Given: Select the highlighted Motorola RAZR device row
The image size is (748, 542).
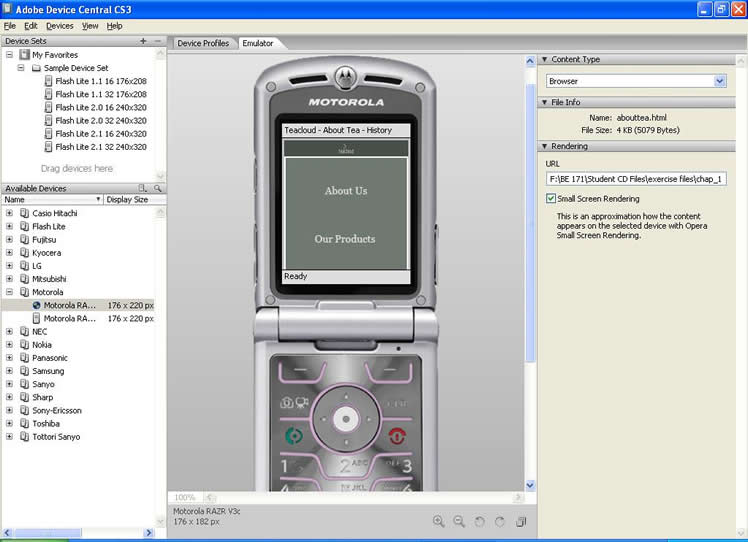Looking at the screenshot, I should coord(78,305).
